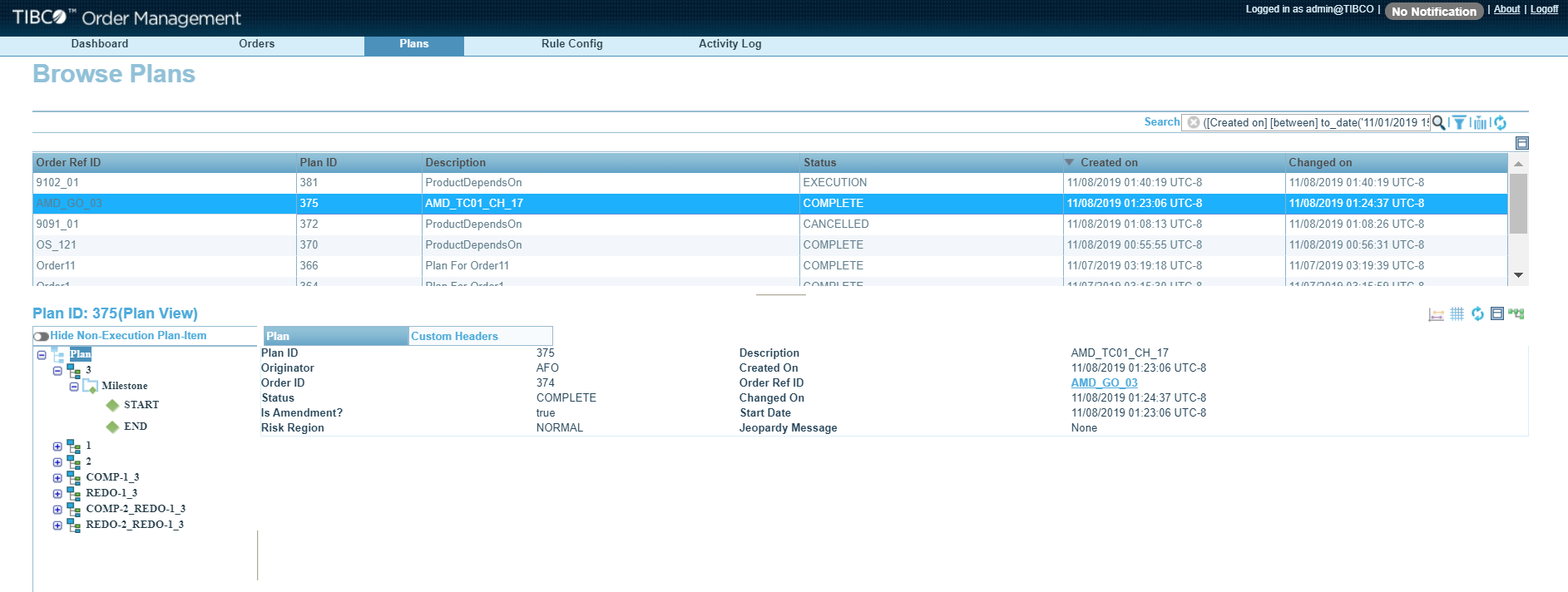Image resolution: width=1568 pixels, height=592 pixels.
Task: Click the No Notification button
Action: (x=1433, y=12)
